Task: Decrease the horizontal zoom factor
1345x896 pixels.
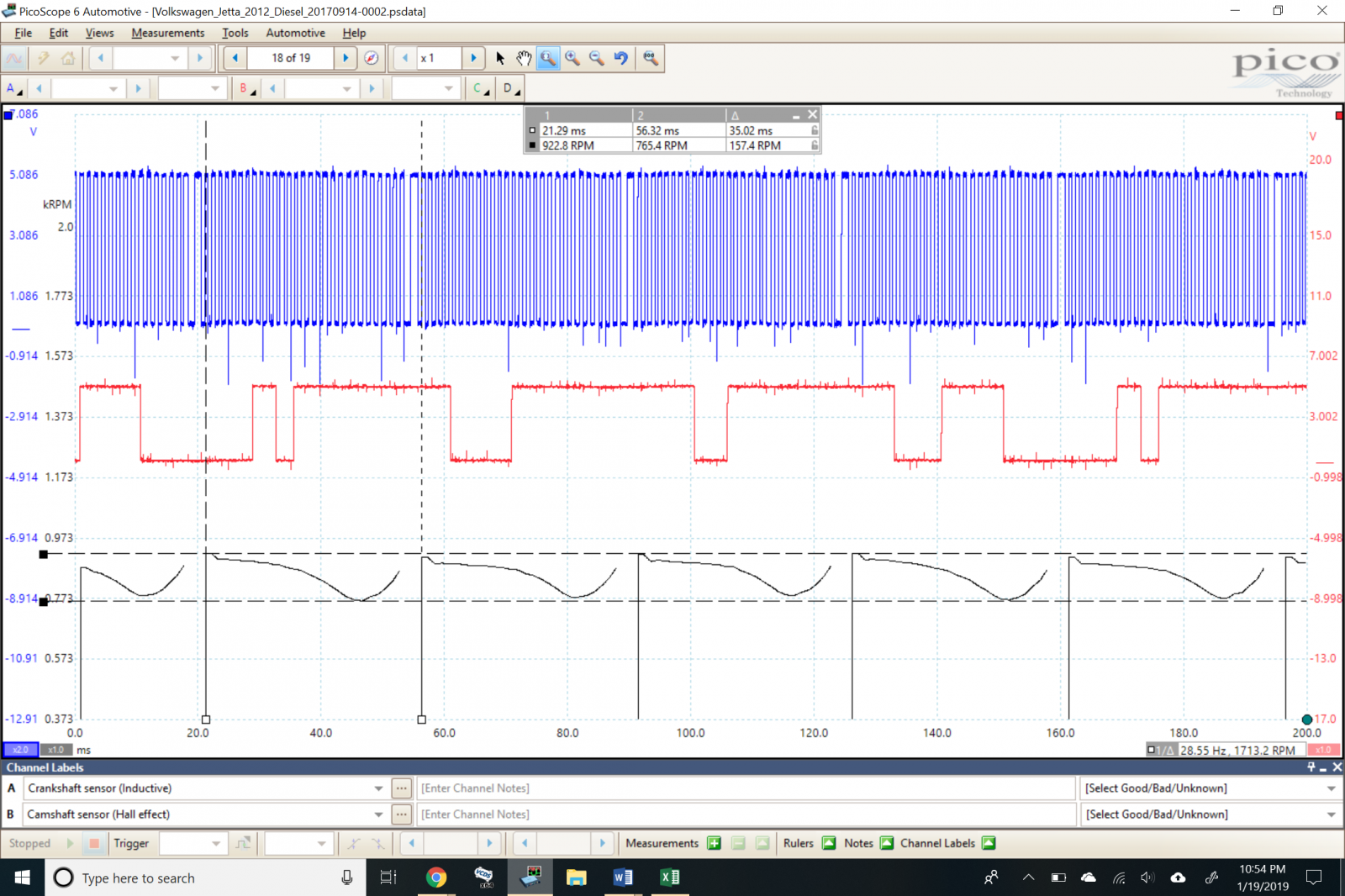Action: tap(406, 58)
